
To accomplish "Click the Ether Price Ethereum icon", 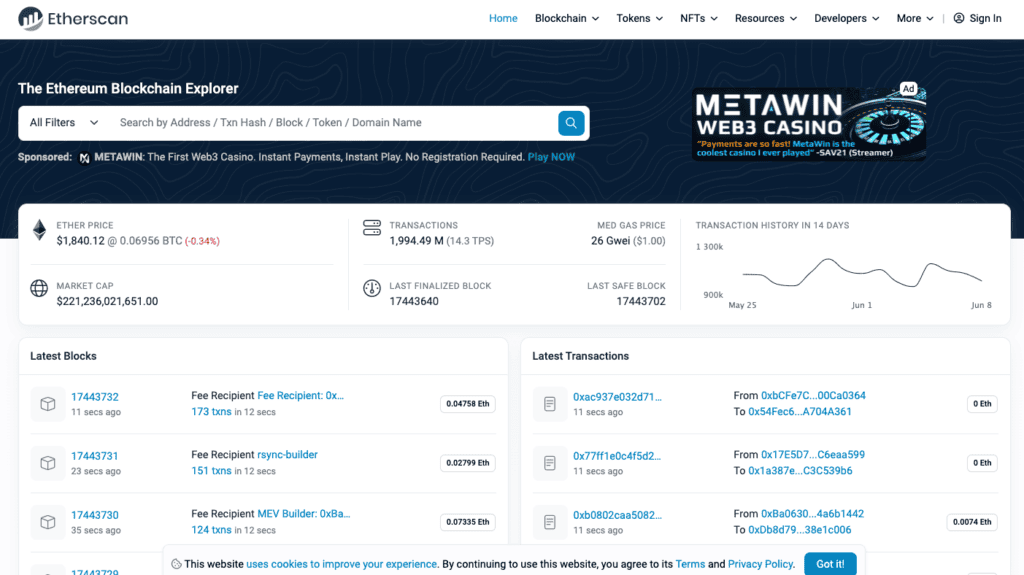I will click(39, 230).
